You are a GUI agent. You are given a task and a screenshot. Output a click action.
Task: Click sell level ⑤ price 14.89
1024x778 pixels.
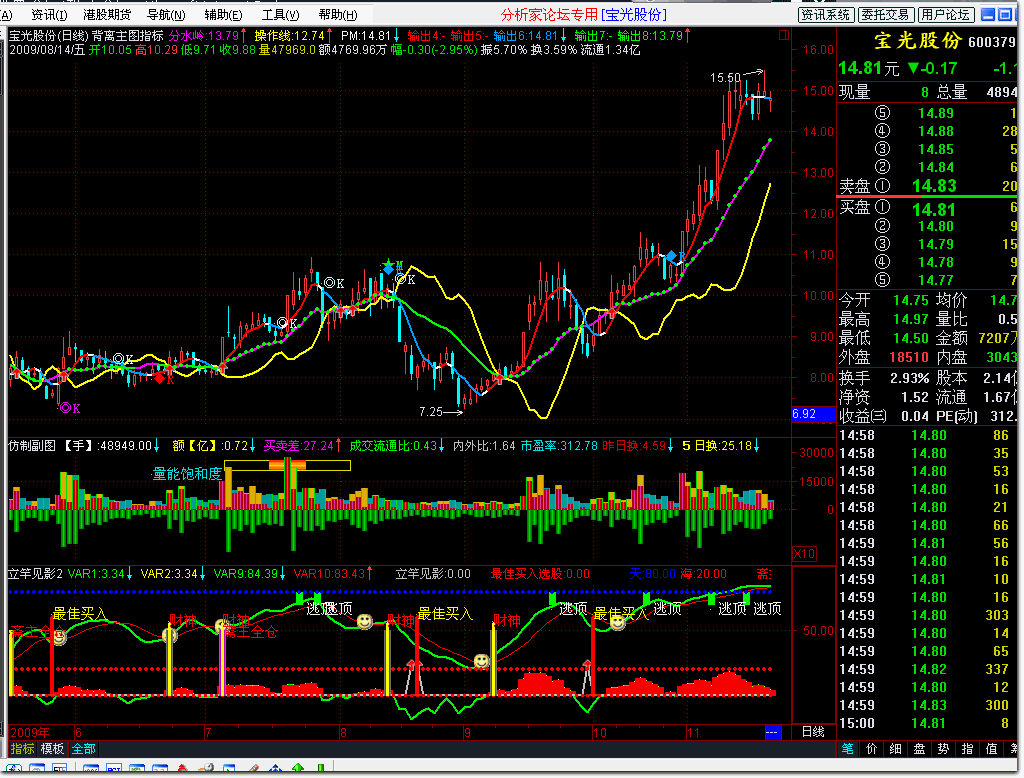pos(935,114)
